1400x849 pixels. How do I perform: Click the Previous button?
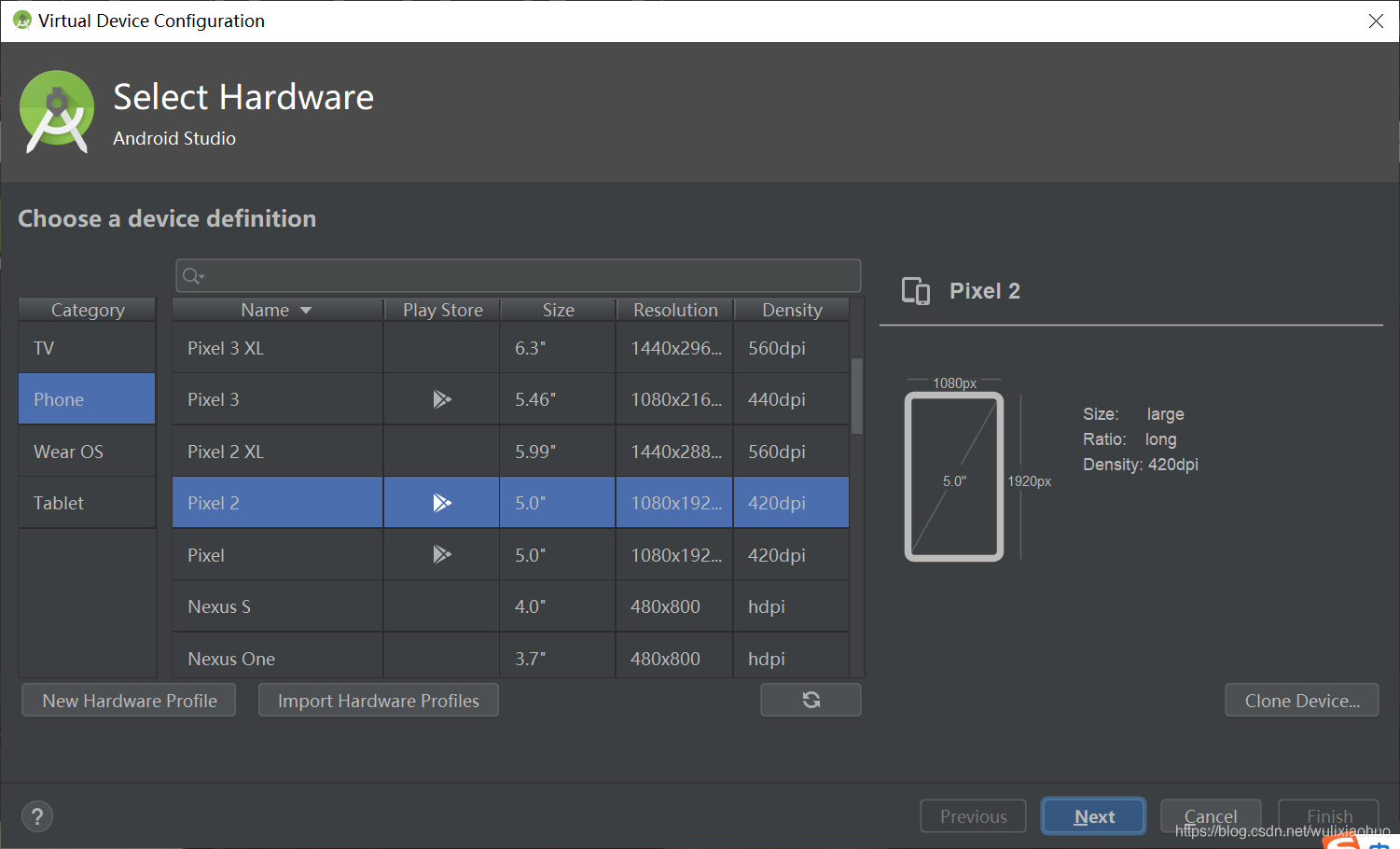click(973, 816)
